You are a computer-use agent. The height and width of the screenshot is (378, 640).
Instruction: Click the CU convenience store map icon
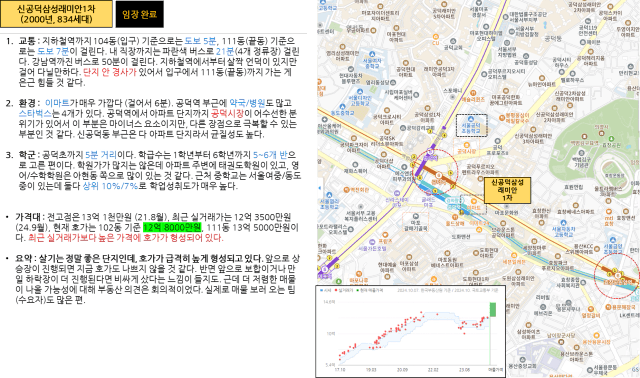pos(436,38)
